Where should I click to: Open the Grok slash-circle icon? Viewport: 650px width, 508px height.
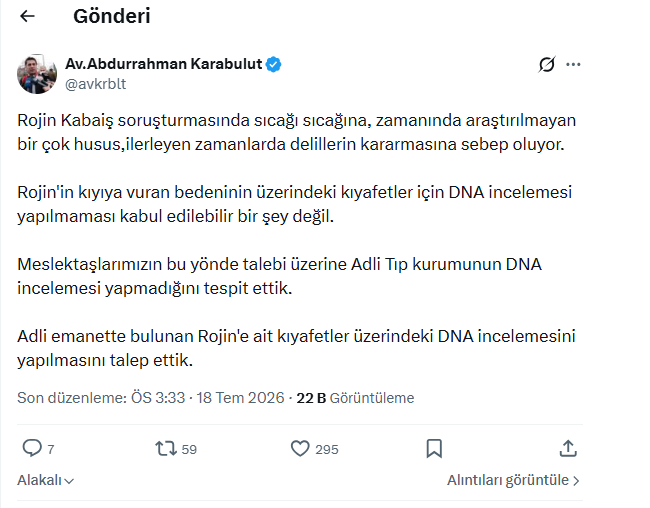pyautogui.click(x=547, y=64)
